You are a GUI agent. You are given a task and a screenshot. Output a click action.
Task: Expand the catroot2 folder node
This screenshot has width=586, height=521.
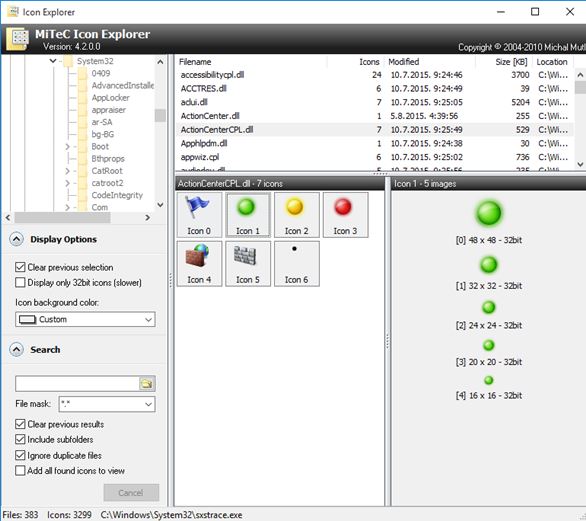click(68, 183)
